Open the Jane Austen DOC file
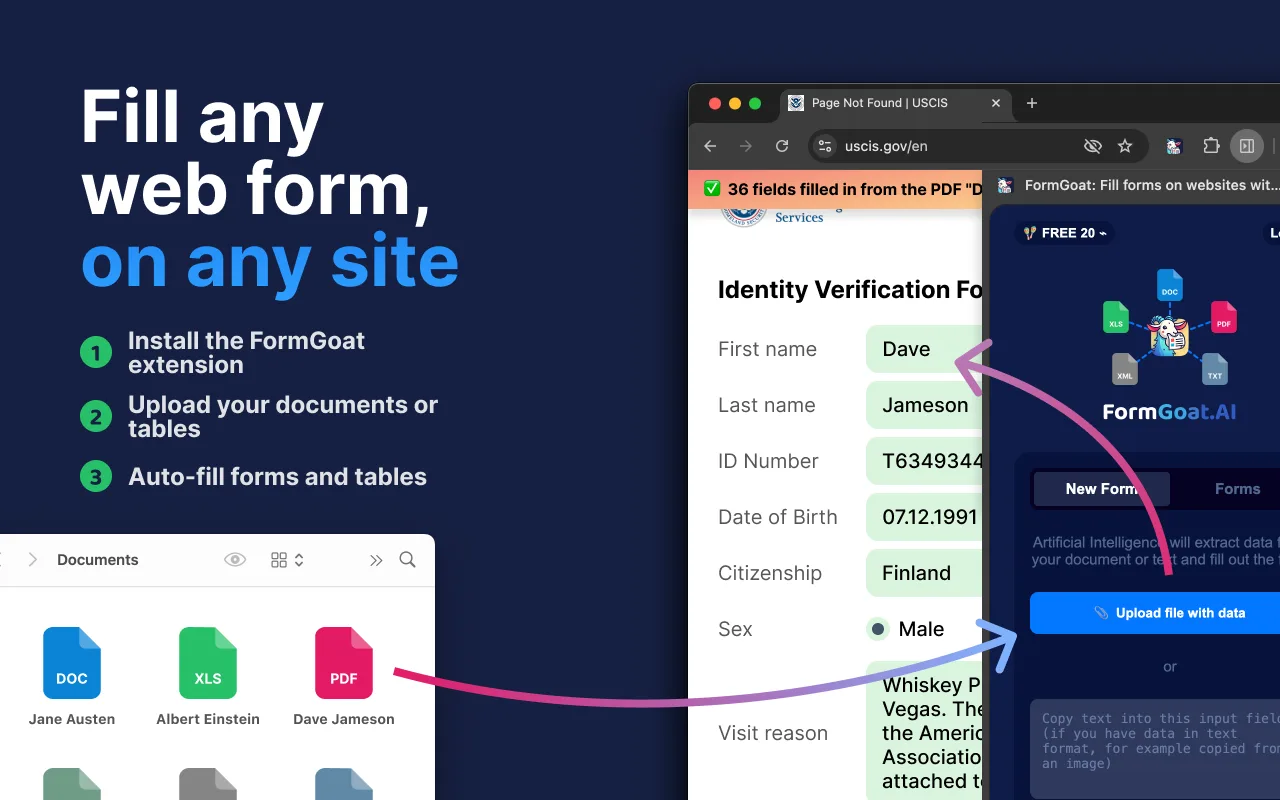 click(x=72, y=676)
